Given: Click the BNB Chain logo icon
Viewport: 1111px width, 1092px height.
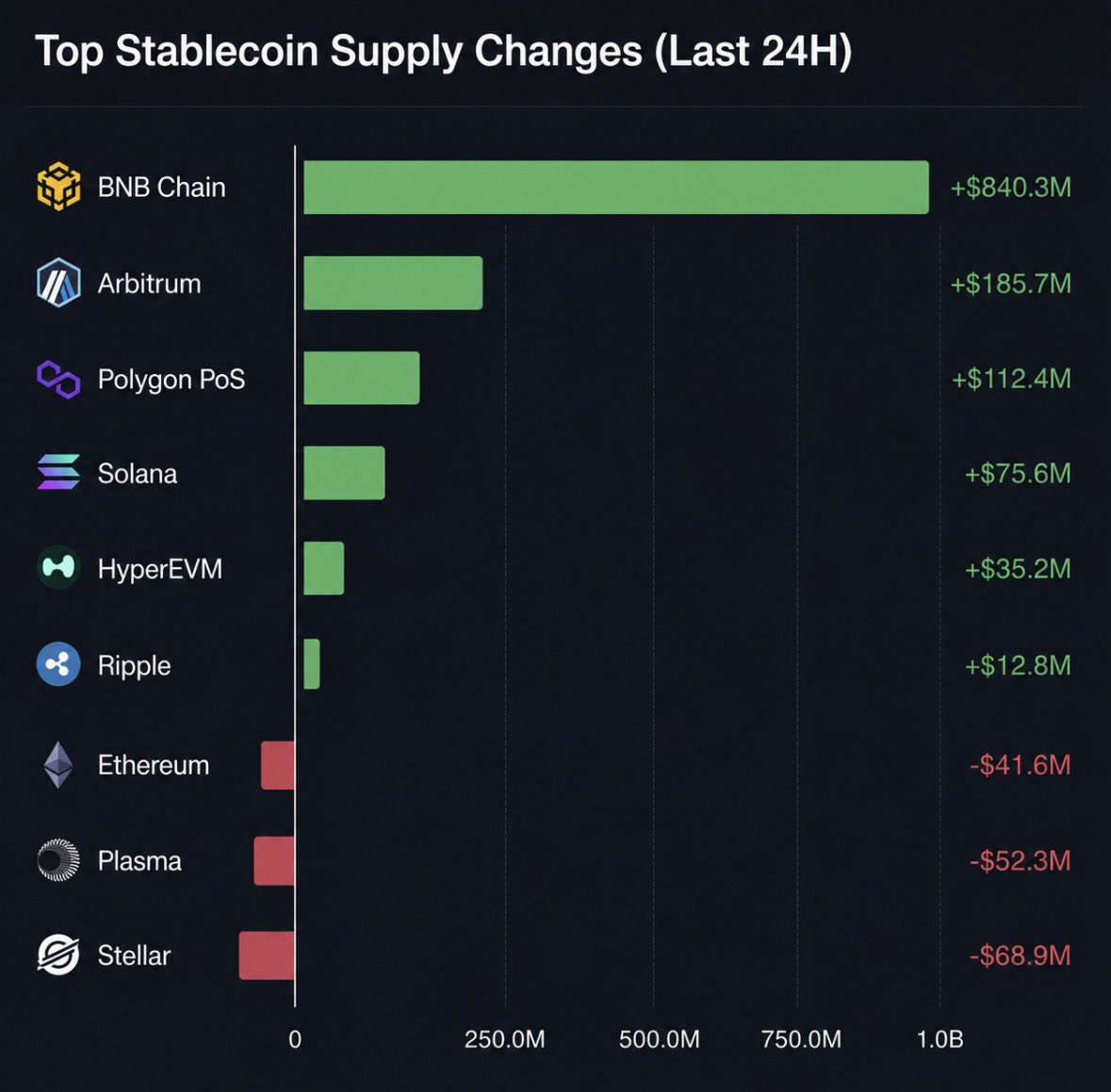Looking at the screenshot, I should 58,187.
